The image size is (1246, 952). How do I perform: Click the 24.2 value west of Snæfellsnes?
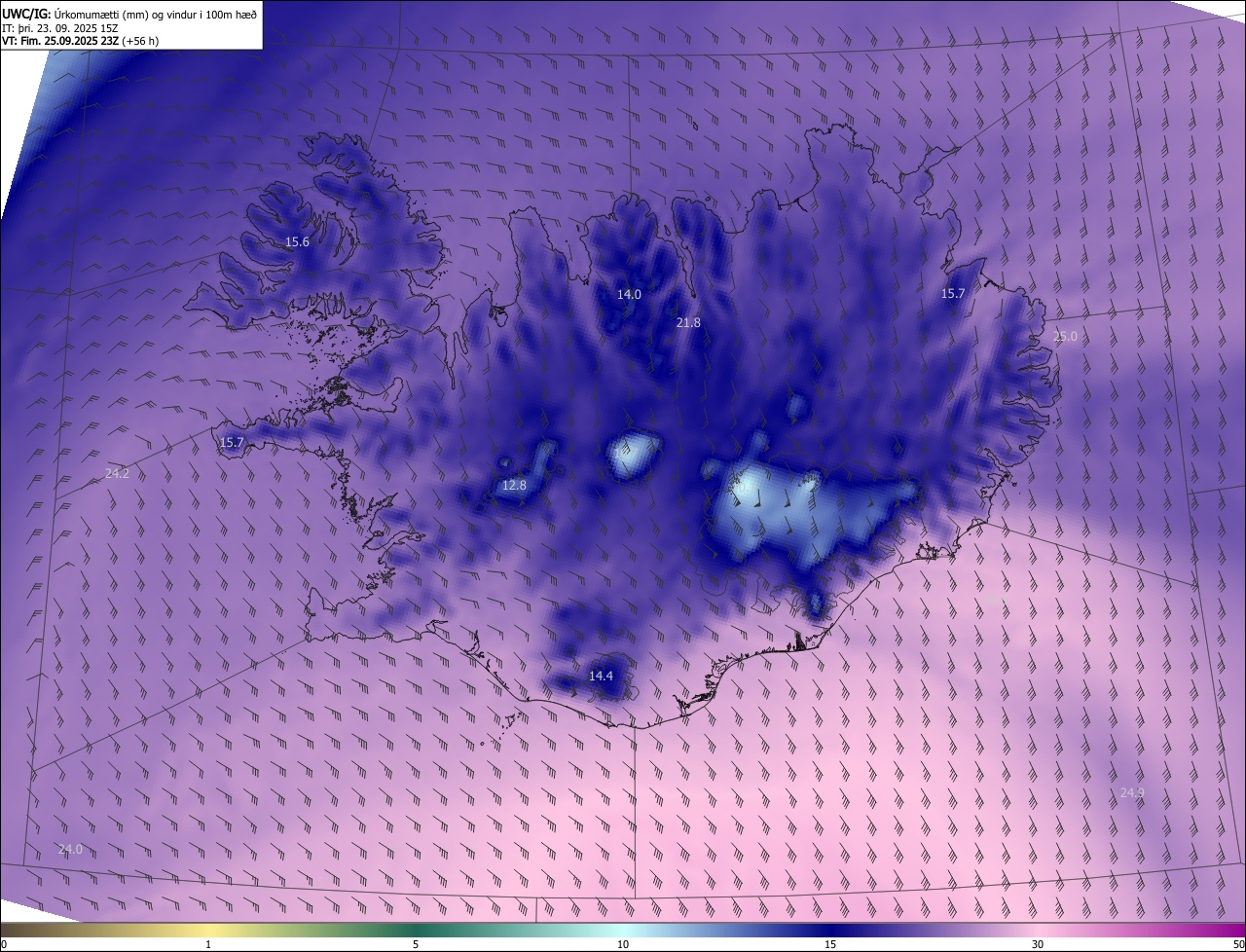[x=117, y=473]
